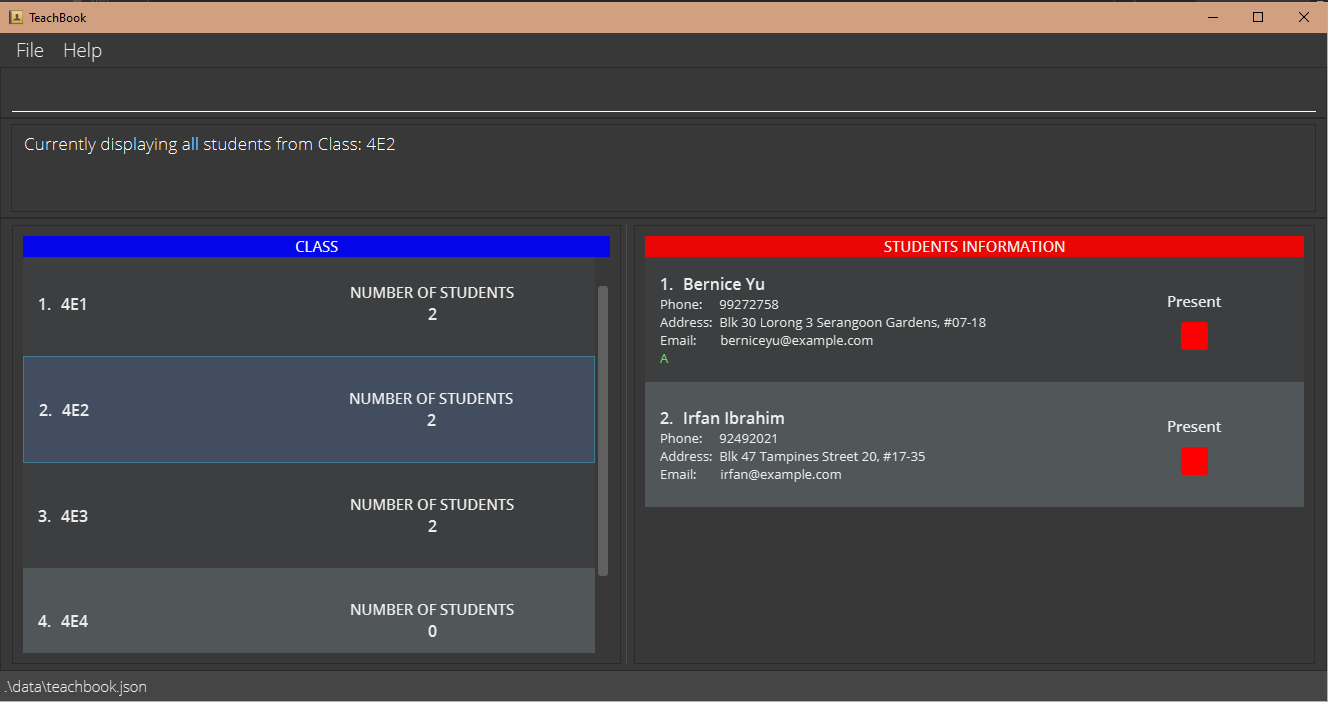This screenshot has width=1328, height=702.
Task: Click the green A tag on Bernice Yu
Action: [x=663, y=358]
